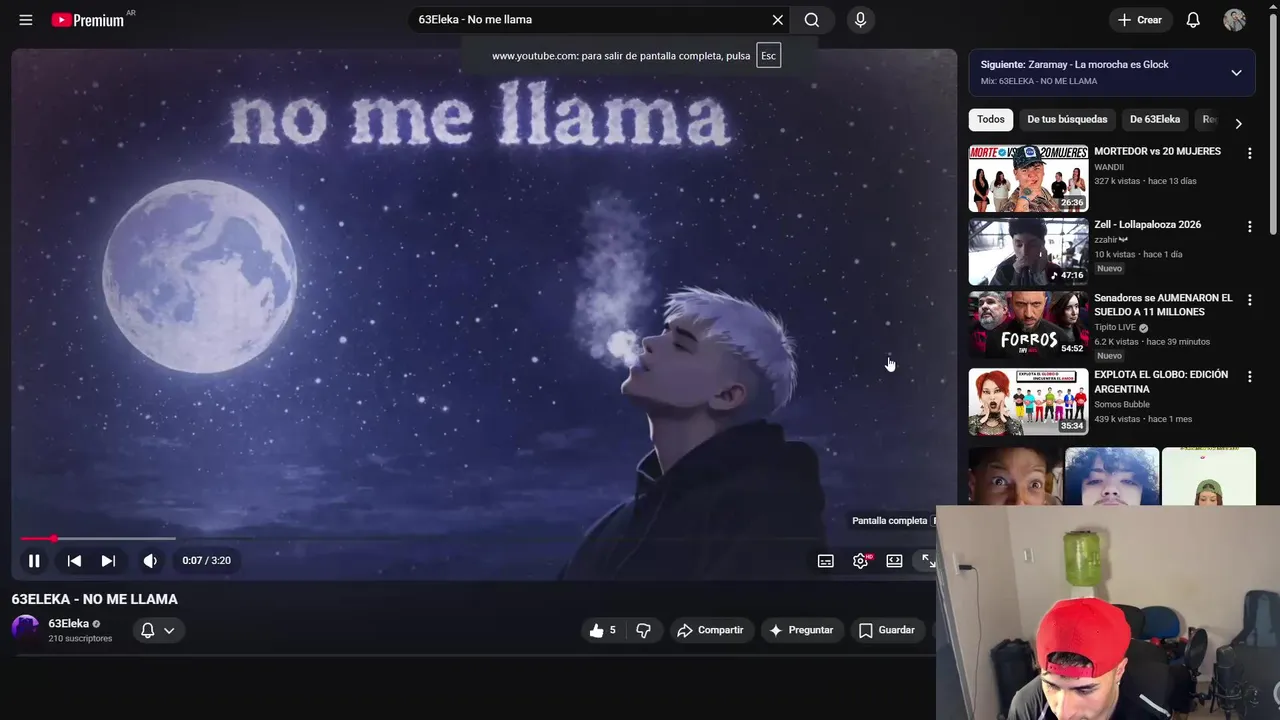
Task: Select the De 63Eleka chip
Action: pyautogui.click(x=1155, y=120)
